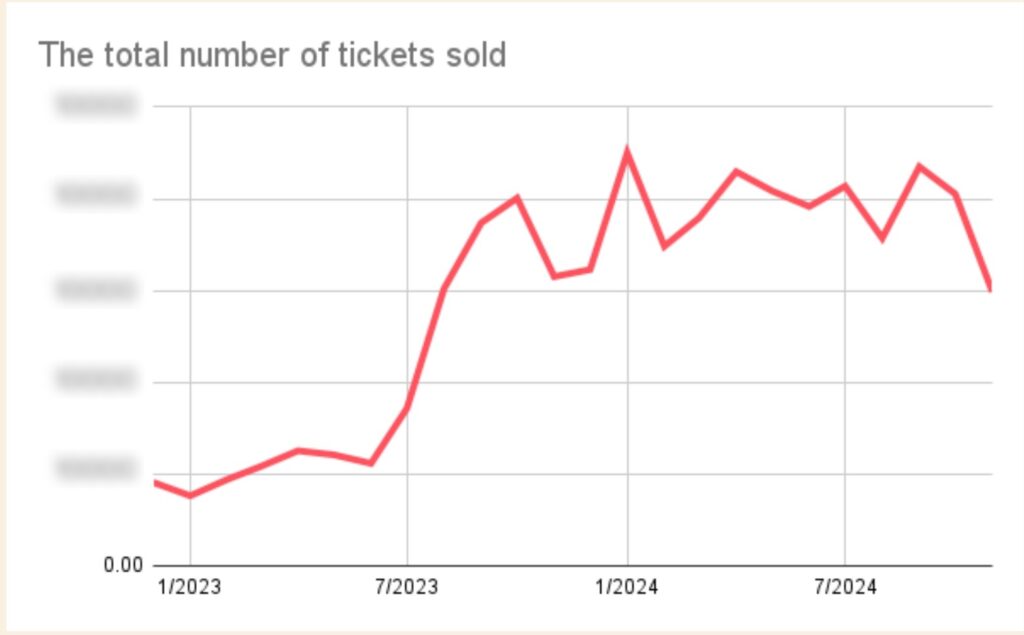Click the line's lowest point at 1/2023
The height and width of the screenshot is (635, 1024).
tap(190, 495)
